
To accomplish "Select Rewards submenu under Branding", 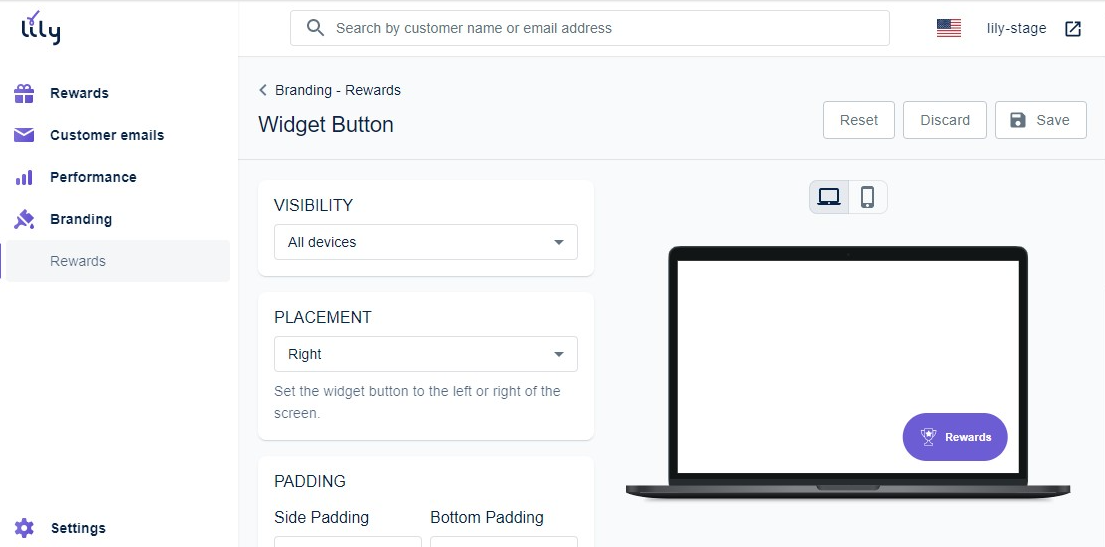I will pyautogui.click(x=78, y=261).
